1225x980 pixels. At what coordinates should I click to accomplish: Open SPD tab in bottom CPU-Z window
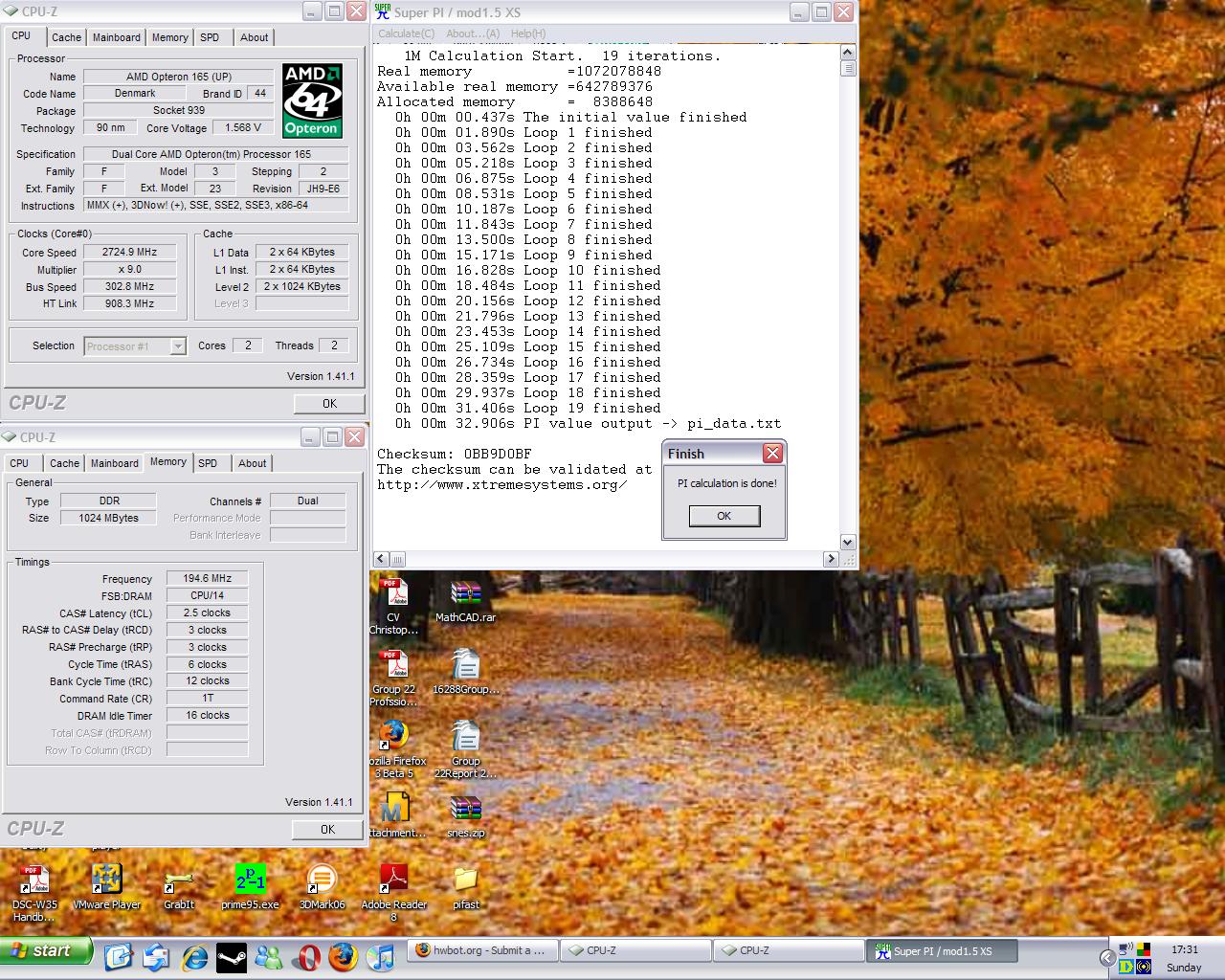[x=208, y=463]
